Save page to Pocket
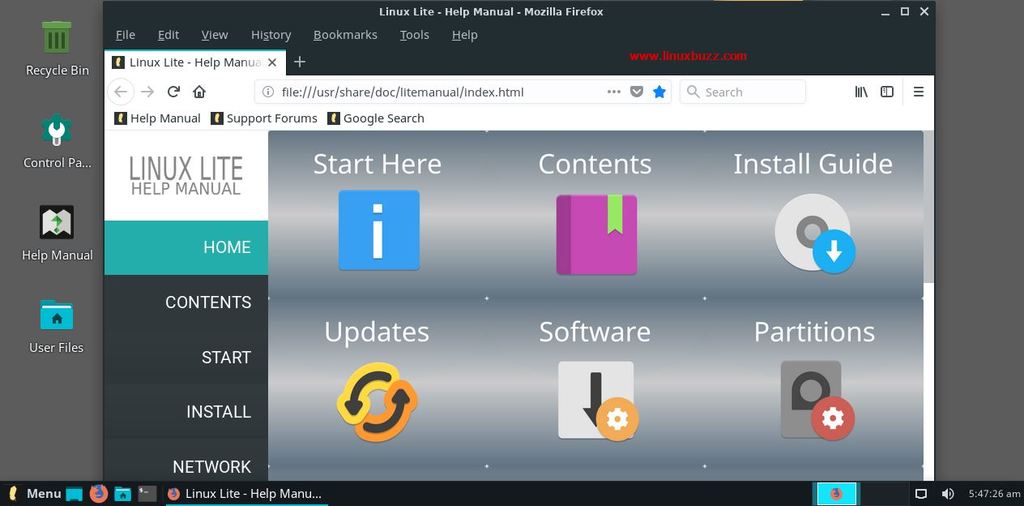The width and height of the screenshot is (1024, 506). (637, 92)
